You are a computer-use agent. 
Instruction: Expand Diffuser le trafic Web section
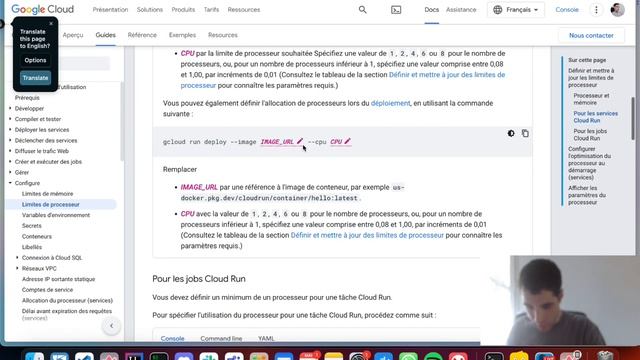pyautogui.click(x=10, y=151)
